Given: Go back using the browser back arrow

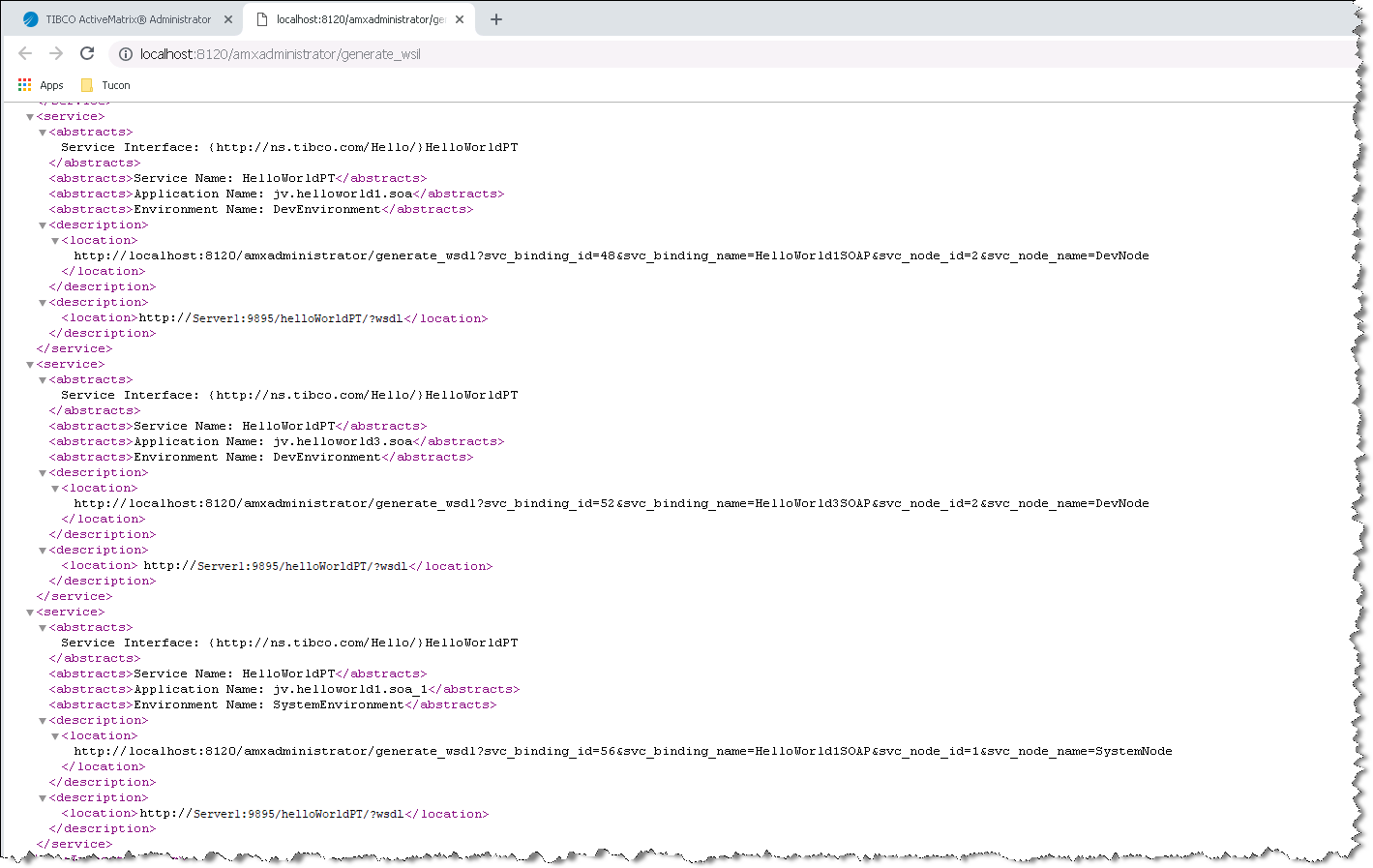Looking at the screenshot, I should point(25,54).
